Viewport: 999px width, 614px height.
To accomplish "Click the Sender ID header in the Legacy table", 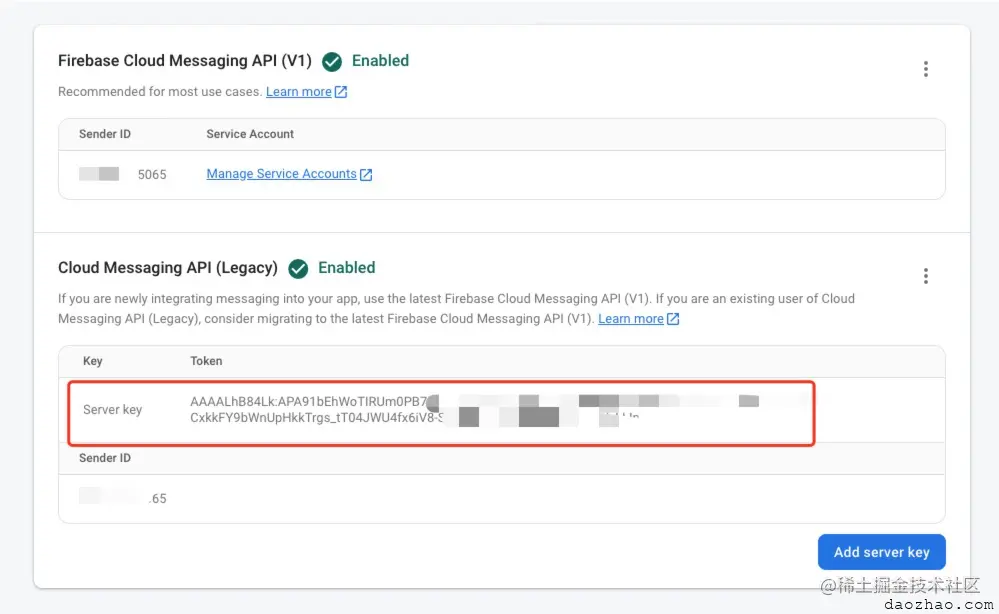I will 104,458.
